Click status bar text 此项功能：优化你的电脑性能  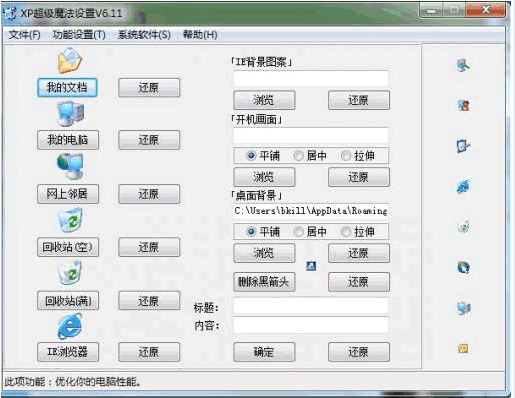click(73, 382)
